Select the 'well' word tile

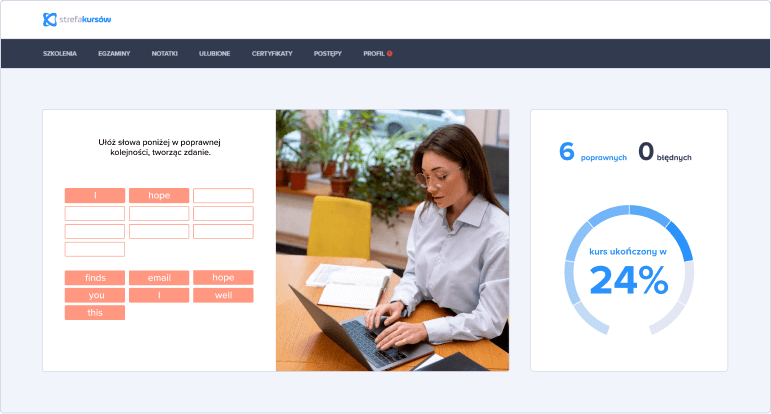click(x=223, y=295)
